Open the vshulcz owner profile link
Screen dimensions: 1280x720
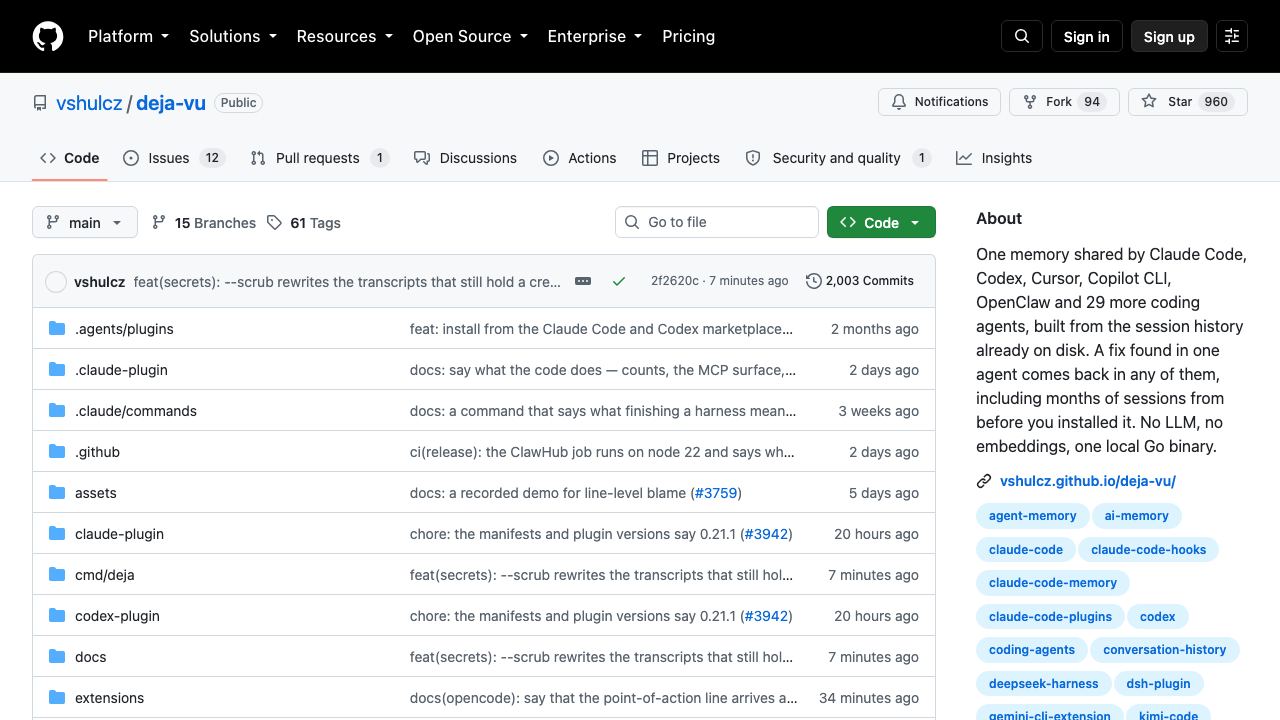tap(89, 103)
